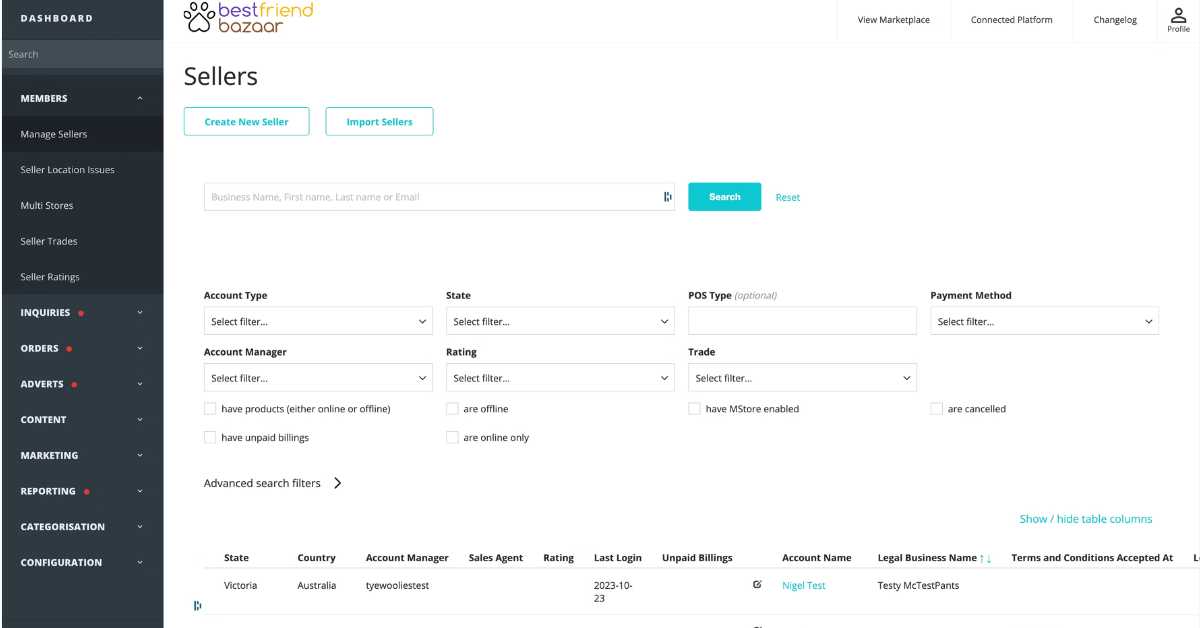1200x628 pixels.
Task: Click the Show / hide table columns link
Action: coord(1086,519)
